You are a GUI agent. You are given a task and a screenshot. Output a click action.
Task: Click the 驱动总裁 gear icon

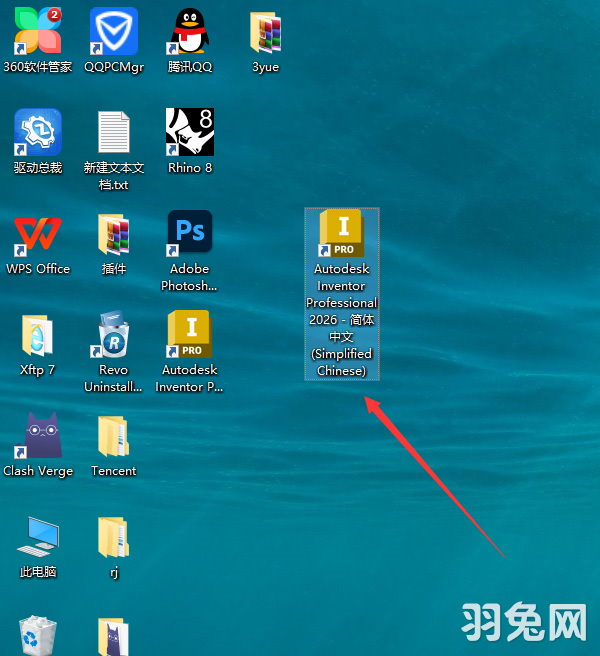point(38,132)
